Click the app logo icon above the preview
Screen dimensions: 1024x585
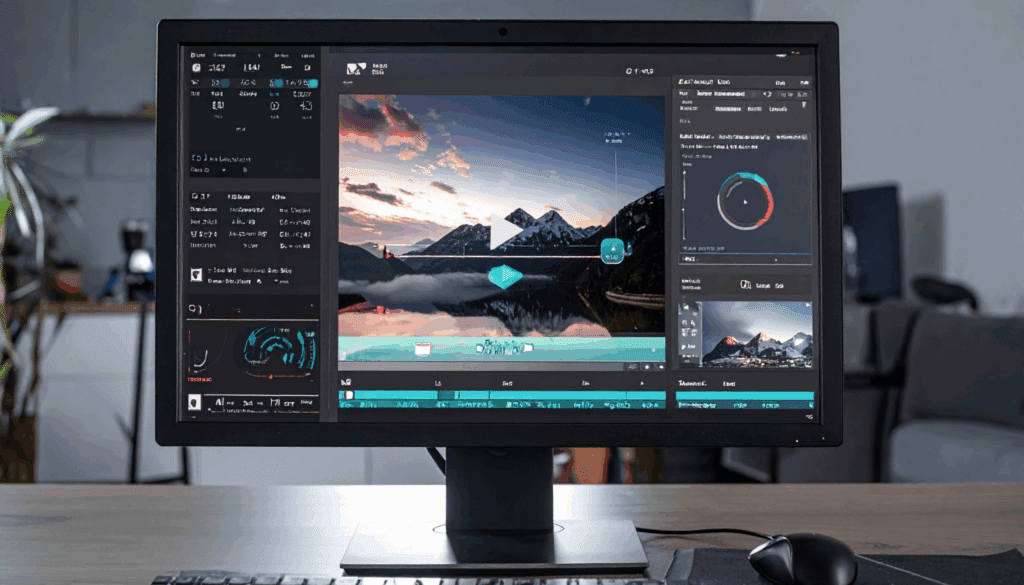tap(353, 70)
